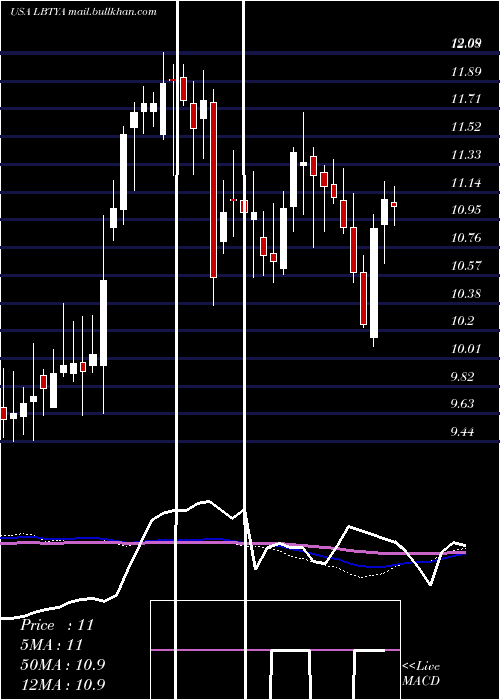Click the 9.82 price level label
The height and width of the screenshot is (700, 500).
(x=462, y=376)
